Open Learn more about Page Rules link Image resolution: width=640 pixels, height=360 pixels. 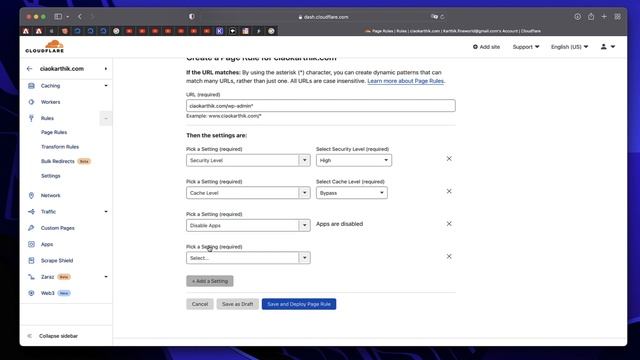(405, 81)
